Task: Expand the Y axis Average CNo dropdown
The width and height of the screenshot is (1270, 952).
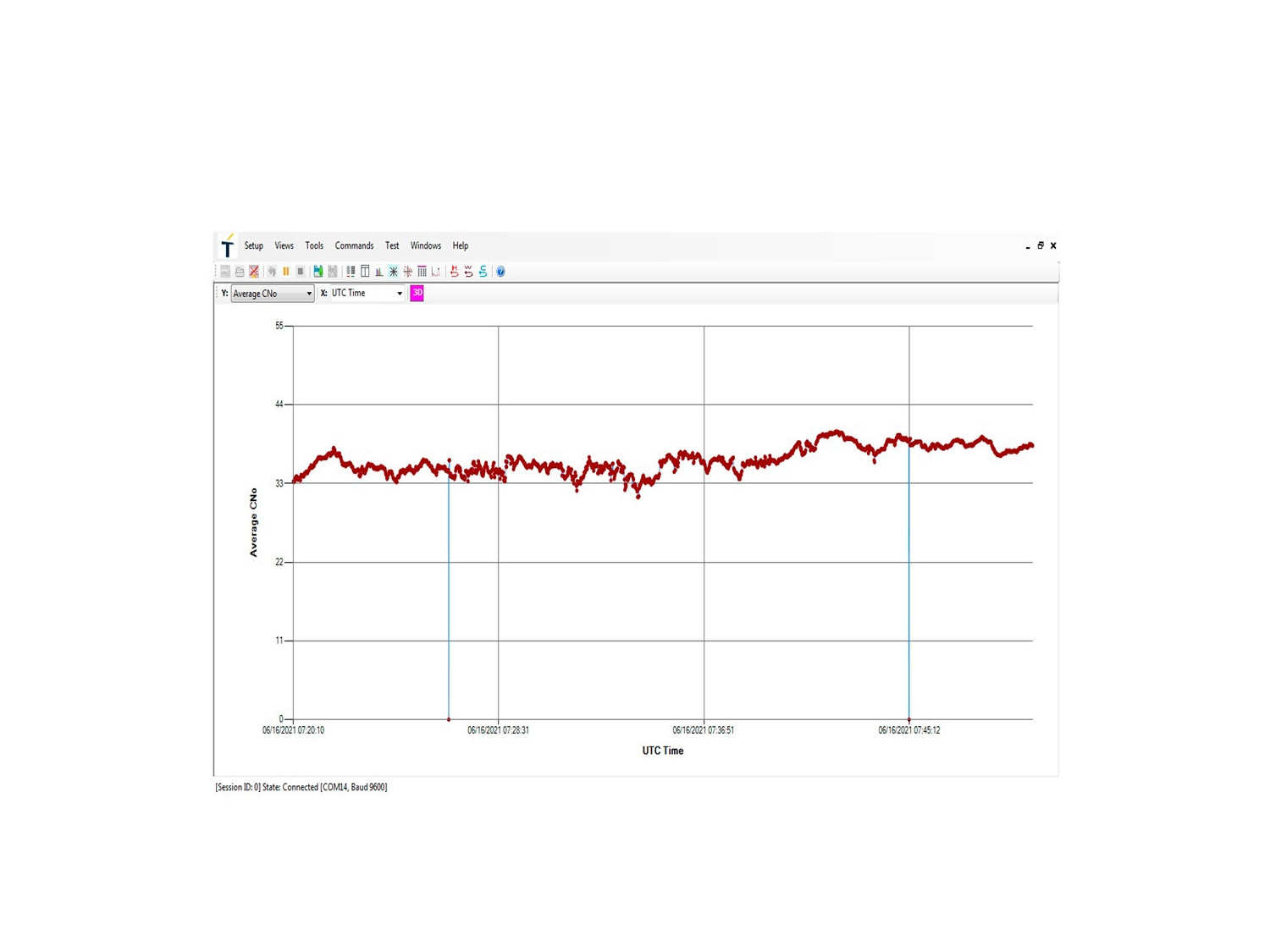Action: (x=309, y=294)
